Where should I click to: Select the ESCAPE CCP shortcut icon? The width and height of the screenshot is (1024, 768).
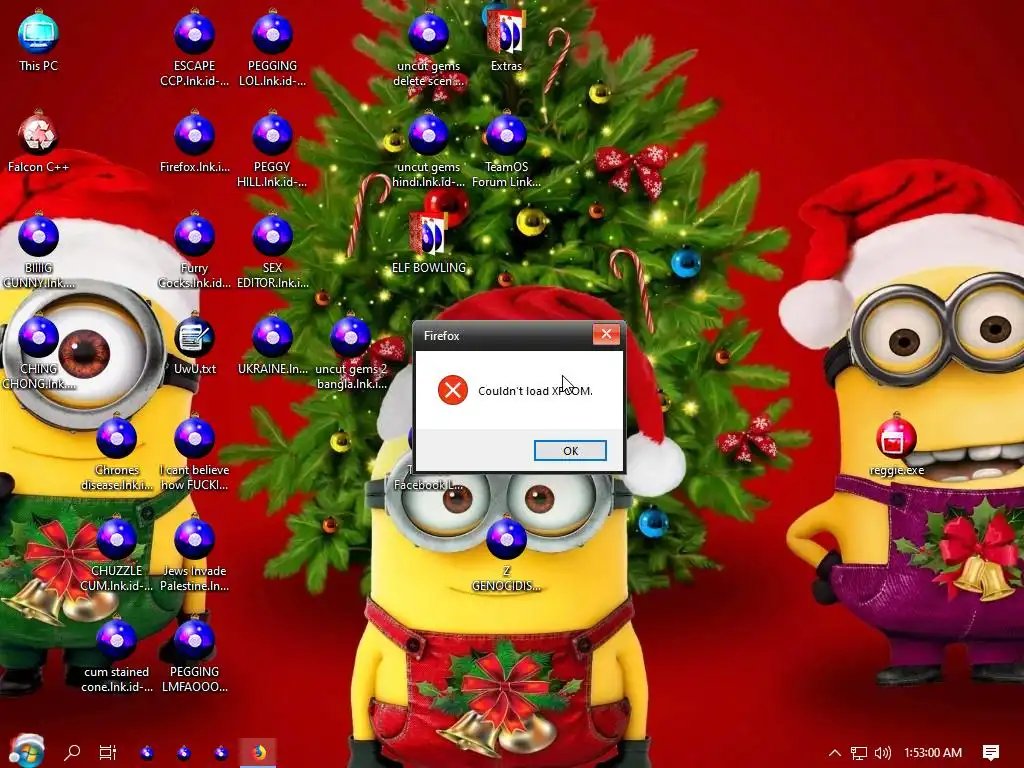195,48
